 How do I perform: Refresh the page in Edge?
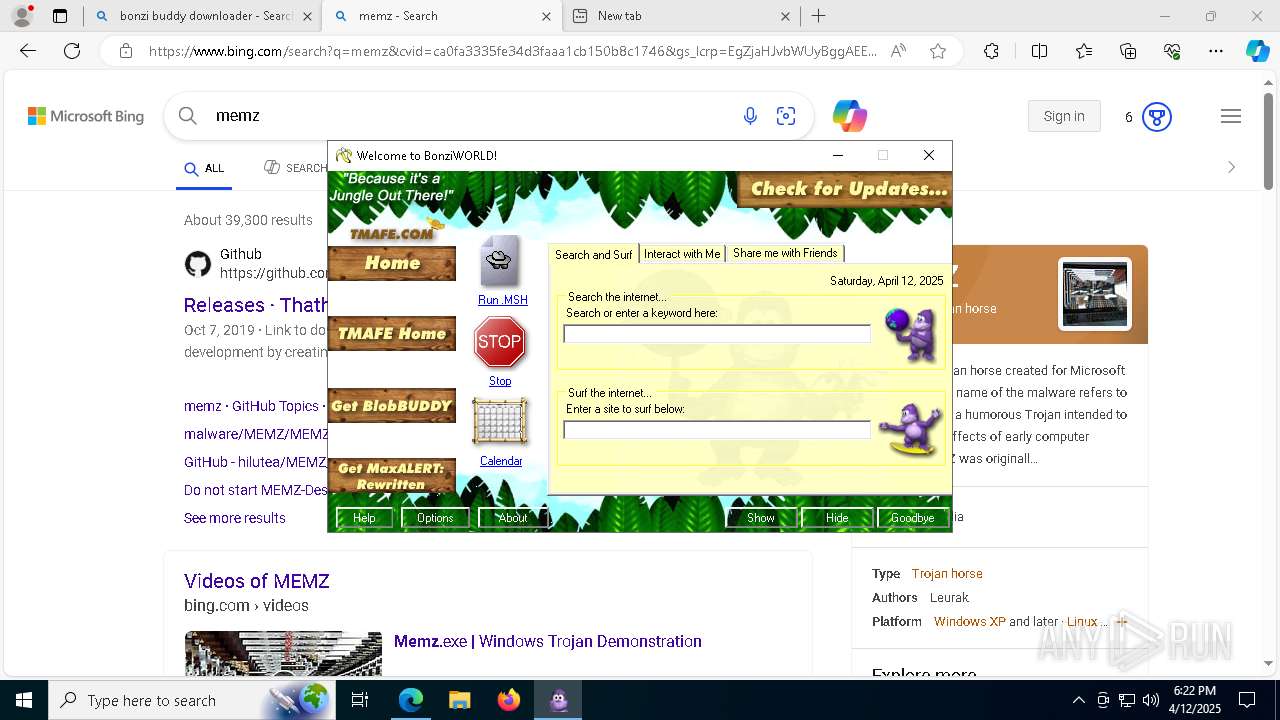point(72,51)
